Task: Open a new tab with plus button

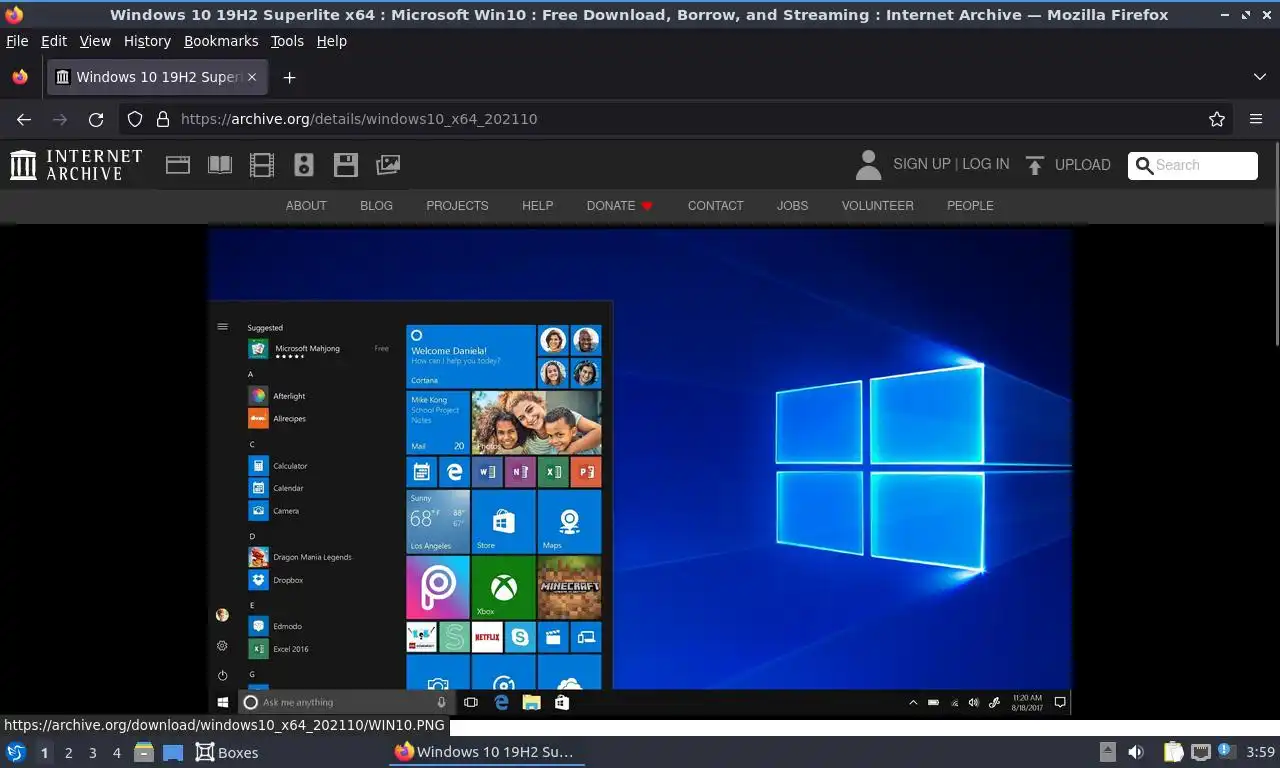Action: 289,77
